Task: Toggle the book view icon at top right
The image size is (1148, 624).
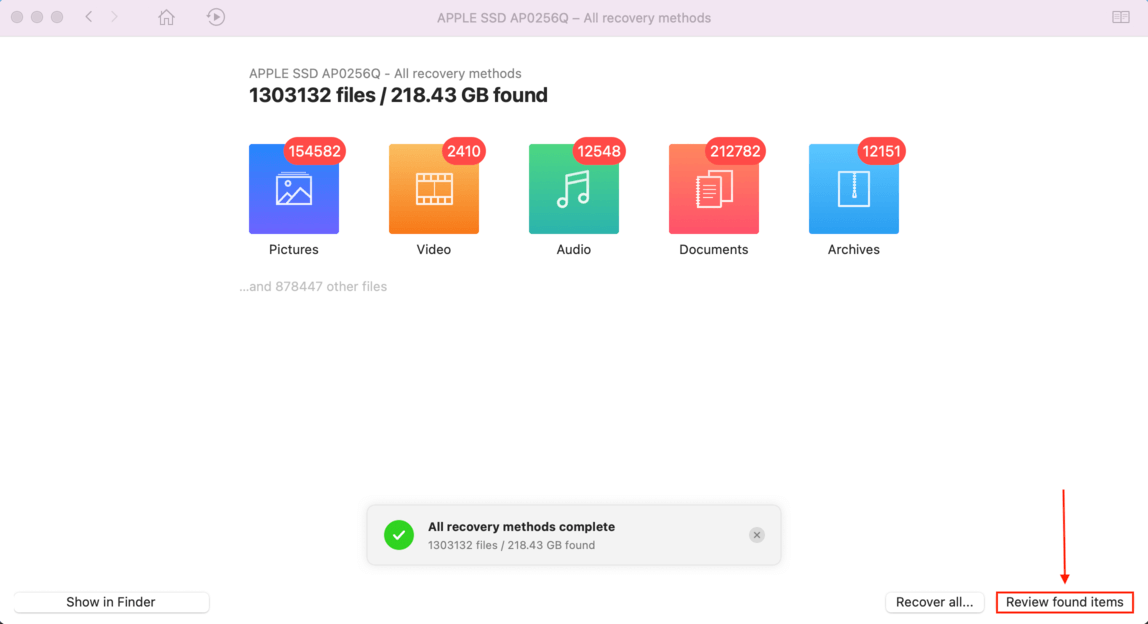Action: point(1120,17)
